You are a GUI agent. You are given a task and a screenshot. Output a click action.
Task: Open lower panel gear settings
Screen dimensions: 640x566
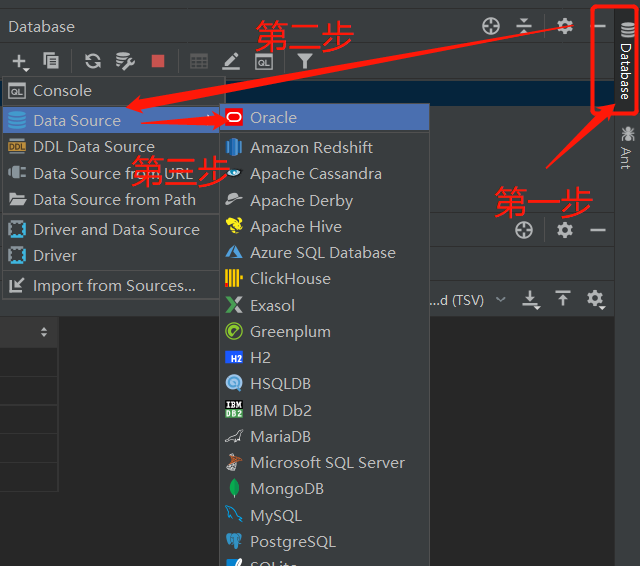[565, 230]
